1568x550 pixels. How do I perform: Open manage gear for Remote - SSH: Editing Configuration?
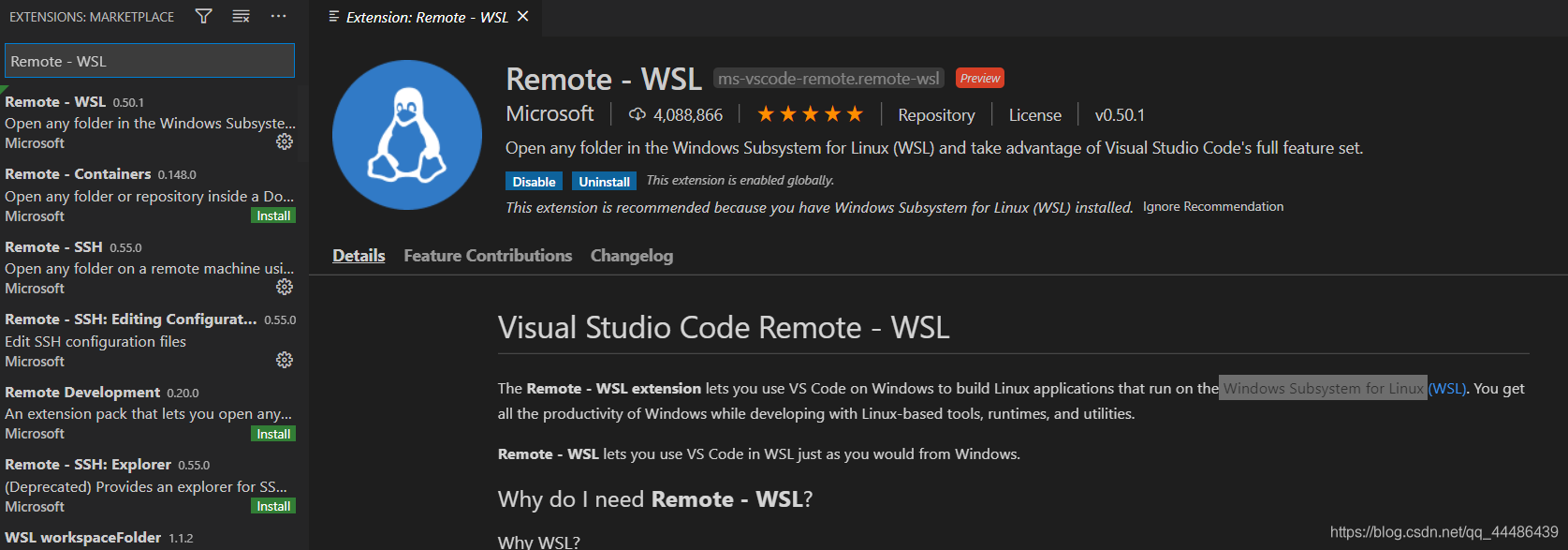tap(285, 360)
